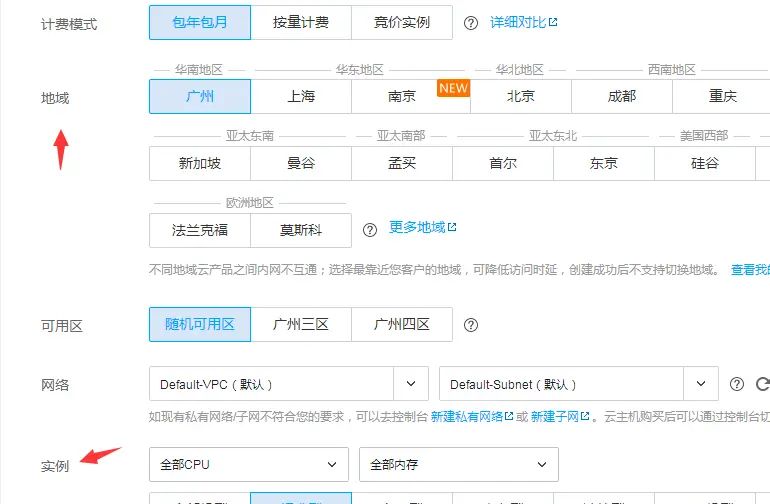
Task: Open the 全部内存 filter dropdown
Action: tap(458, 464)
